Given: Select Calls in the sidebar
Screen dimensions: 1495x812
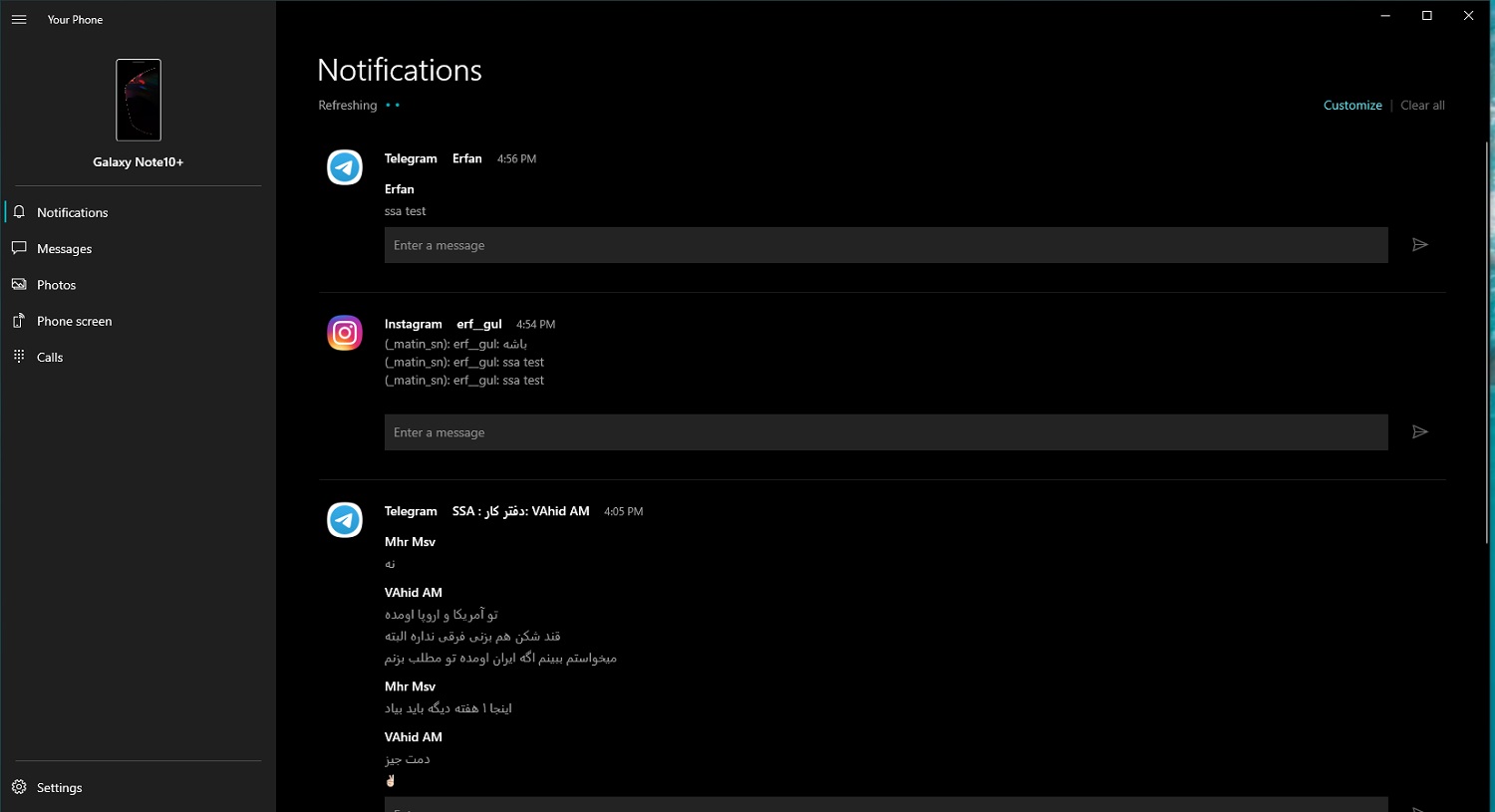Looking at the screenshot, I should point(138,357).
